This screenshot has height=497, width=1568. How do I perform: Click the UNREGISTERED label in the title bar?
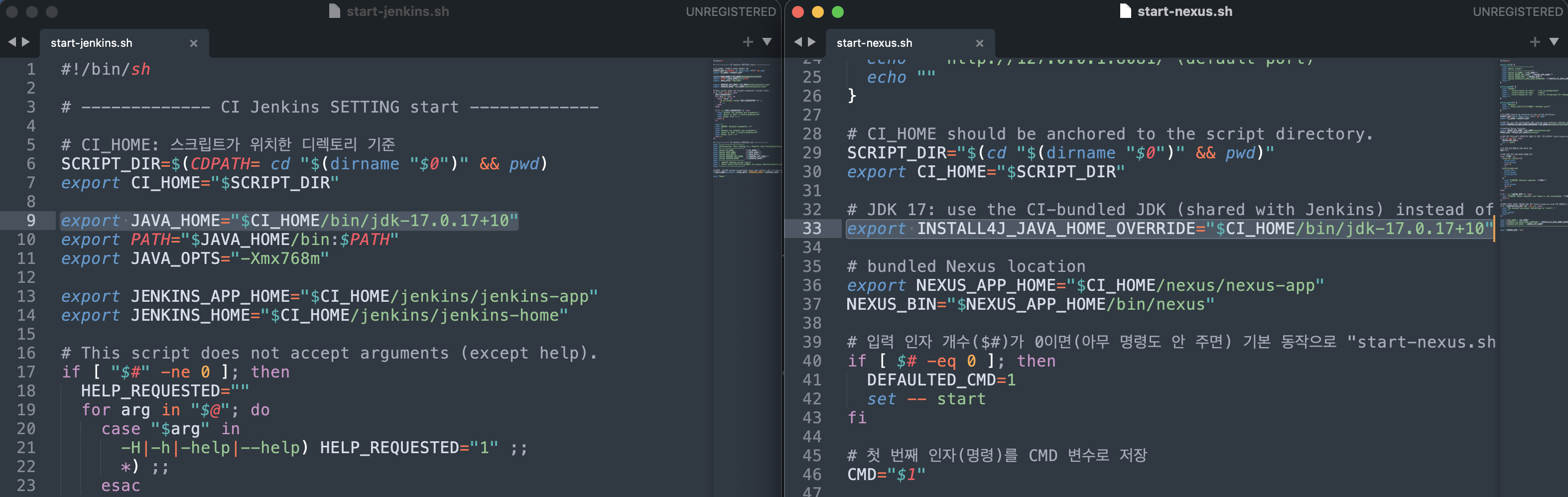(730, 11)
